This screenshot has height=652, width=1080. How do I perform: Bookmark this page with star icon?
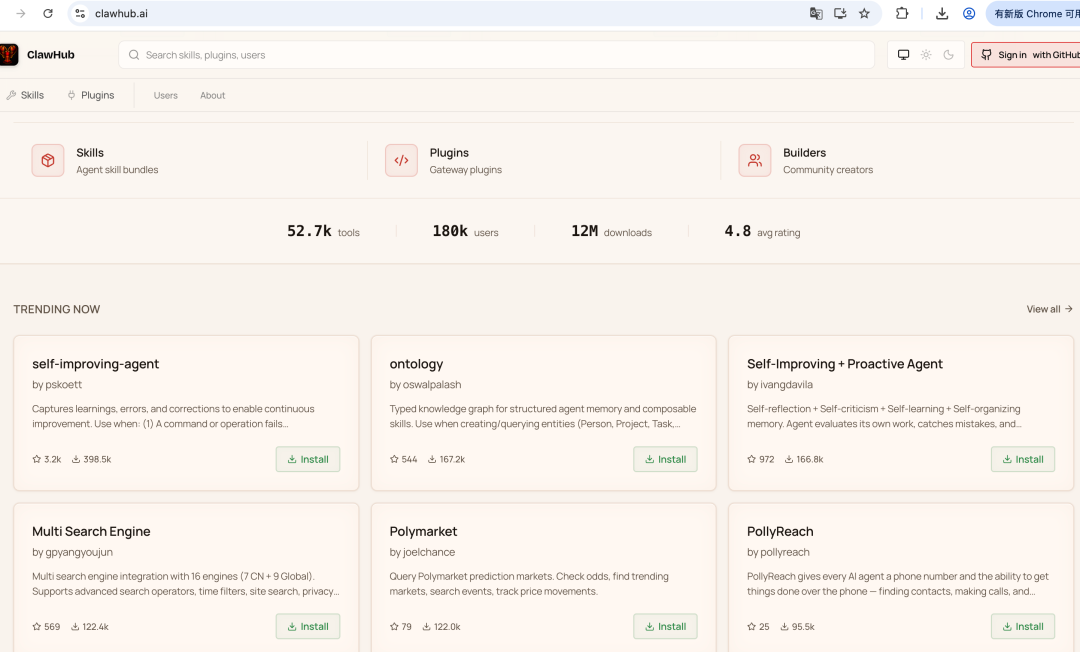pos(864,13)
